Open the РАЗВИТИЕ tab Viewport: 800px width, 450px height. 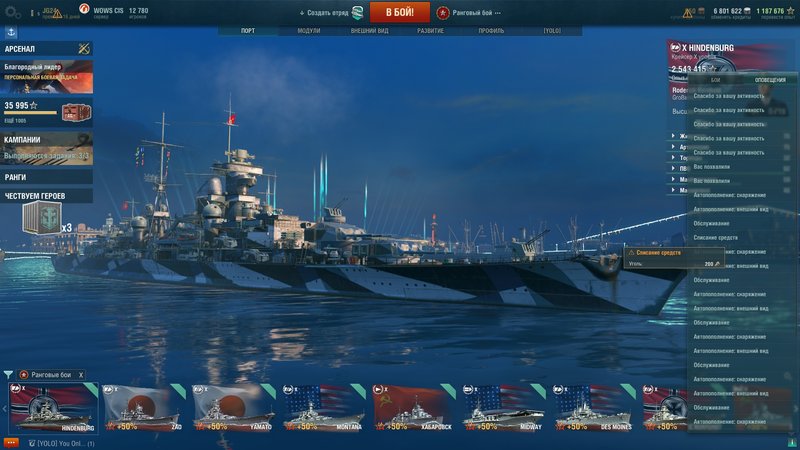[x=430, y=31]
